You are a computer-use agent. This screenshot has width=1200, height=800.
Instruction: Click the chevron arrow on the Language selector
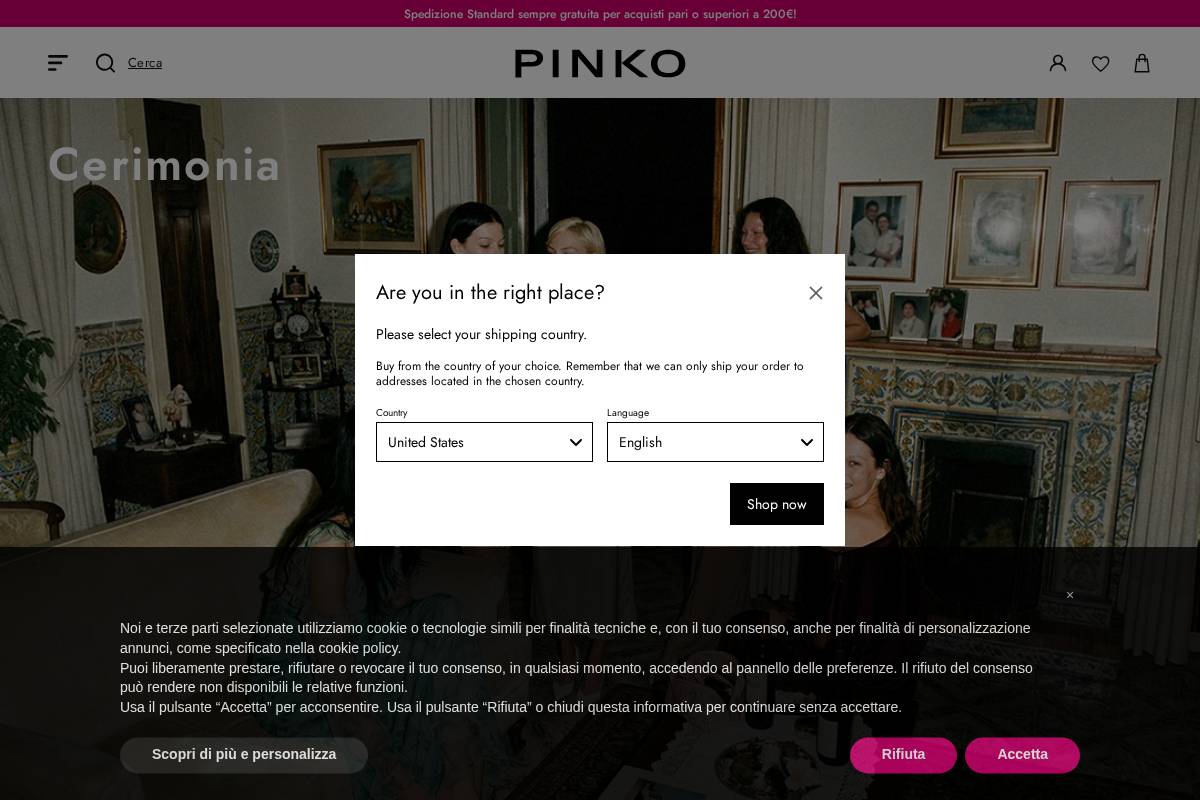click(807, 442)
